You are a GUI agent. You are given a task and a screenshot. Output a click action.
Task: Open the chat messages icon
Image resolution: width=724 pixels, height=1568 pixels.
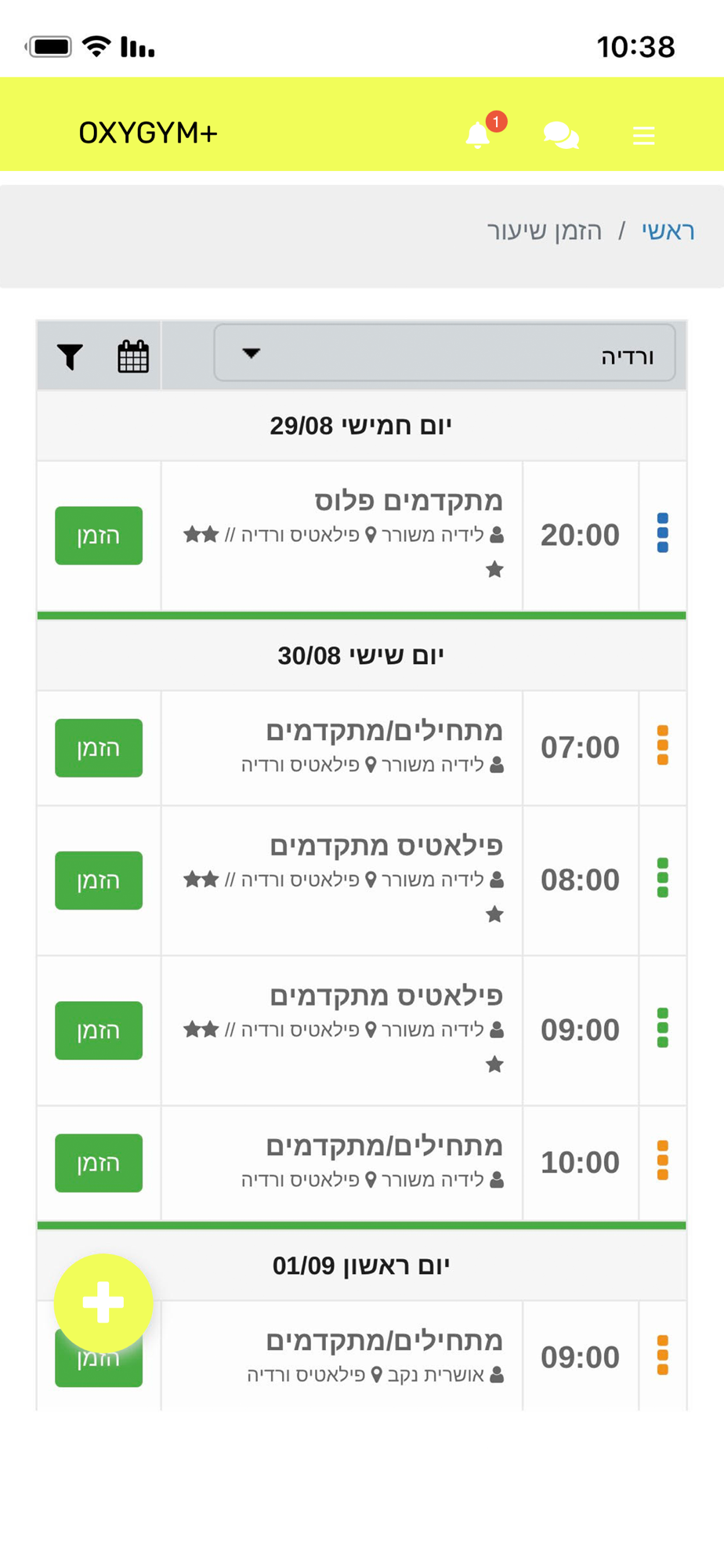tap(561, 136)
